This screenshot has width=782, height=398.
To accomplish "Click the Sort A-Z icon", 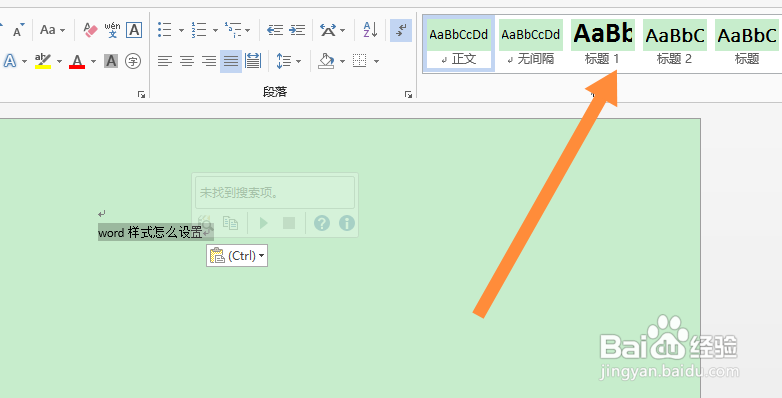I will pyautogui.click(x=370, y=30).
